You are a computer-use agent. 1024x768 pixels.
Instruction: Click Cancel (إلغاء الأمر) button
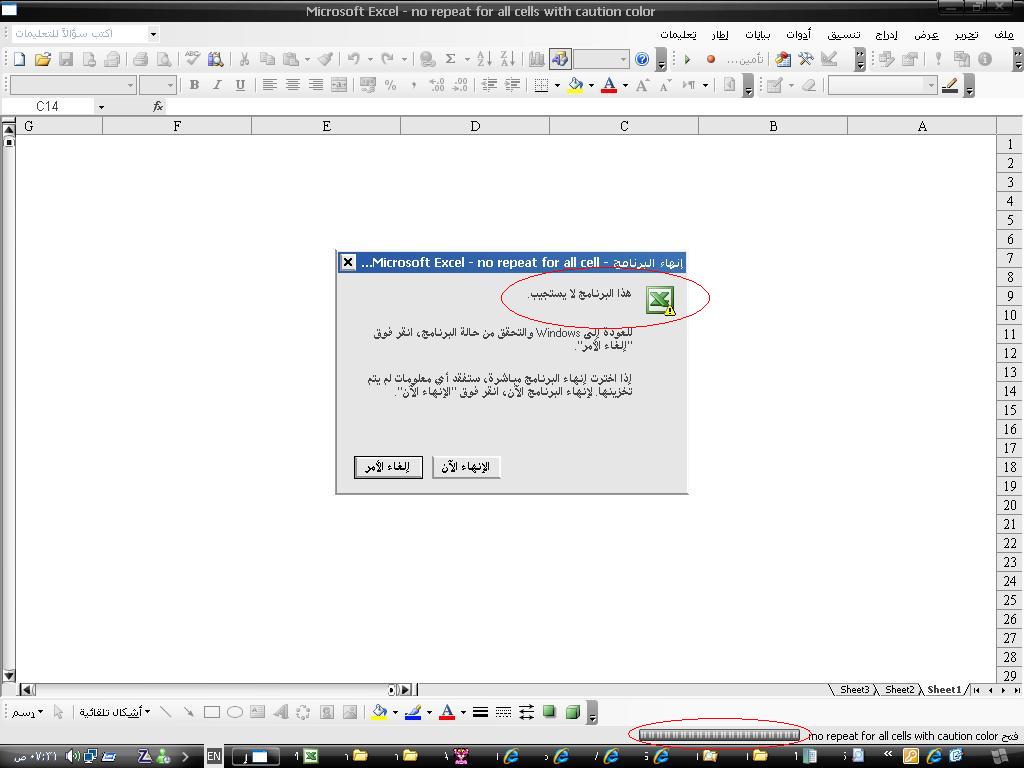pyautogui.click(x=388, y=467)
